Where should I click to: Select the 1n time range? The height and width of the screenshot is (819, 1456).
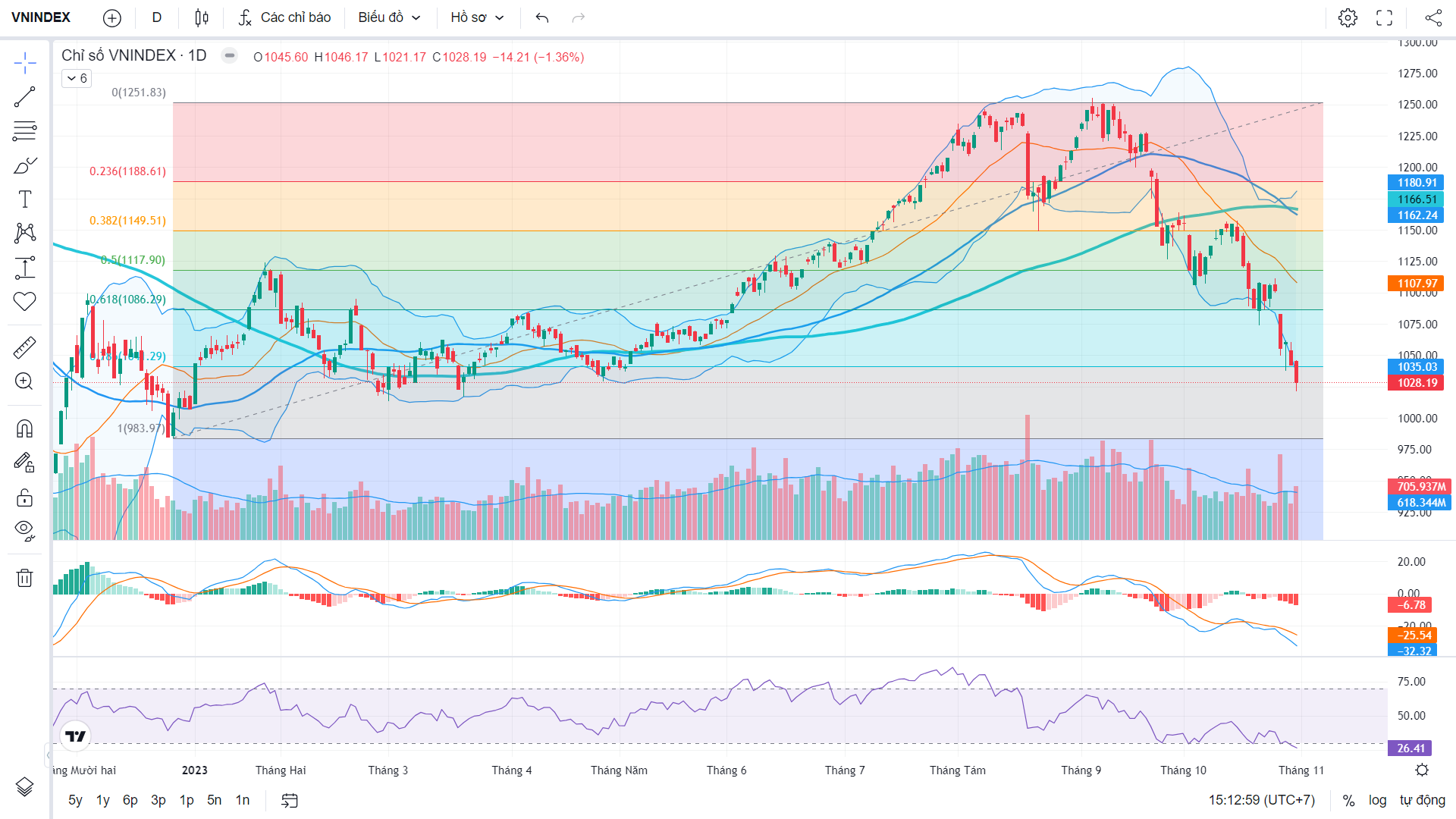click(243, 800)
